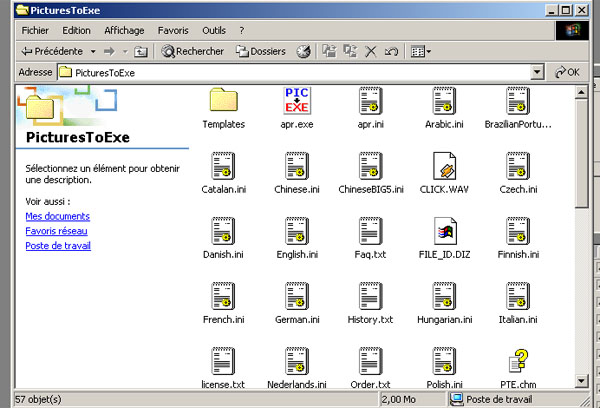Screen dimensions: 600x408
Task: Select the Faq.txt file icon
Action: point(370,231)
